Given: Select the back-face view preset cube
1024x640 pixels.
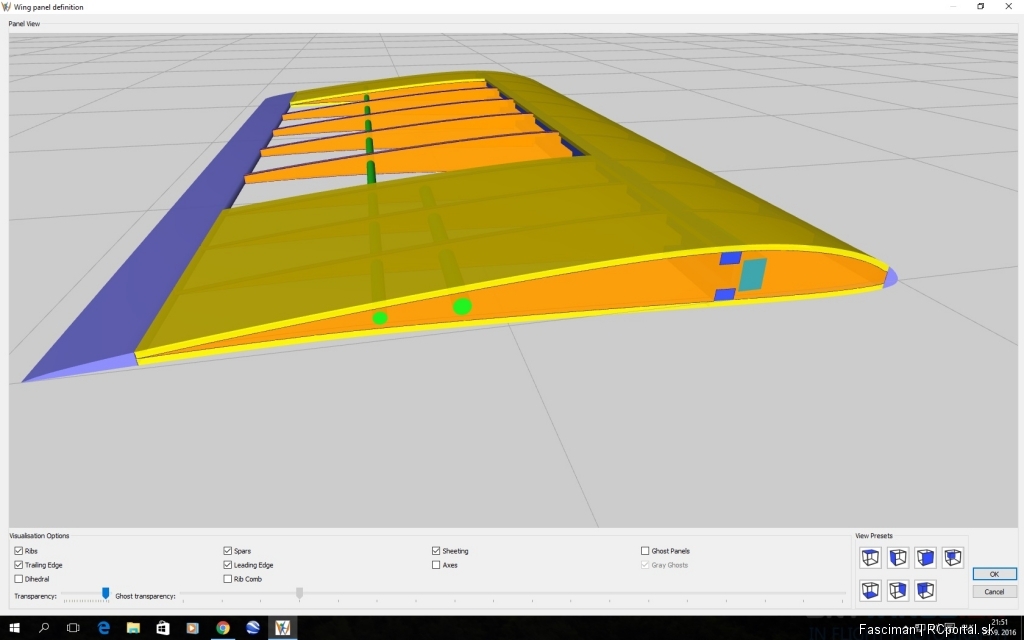Looking at the screenshot, I should [953, 558].
